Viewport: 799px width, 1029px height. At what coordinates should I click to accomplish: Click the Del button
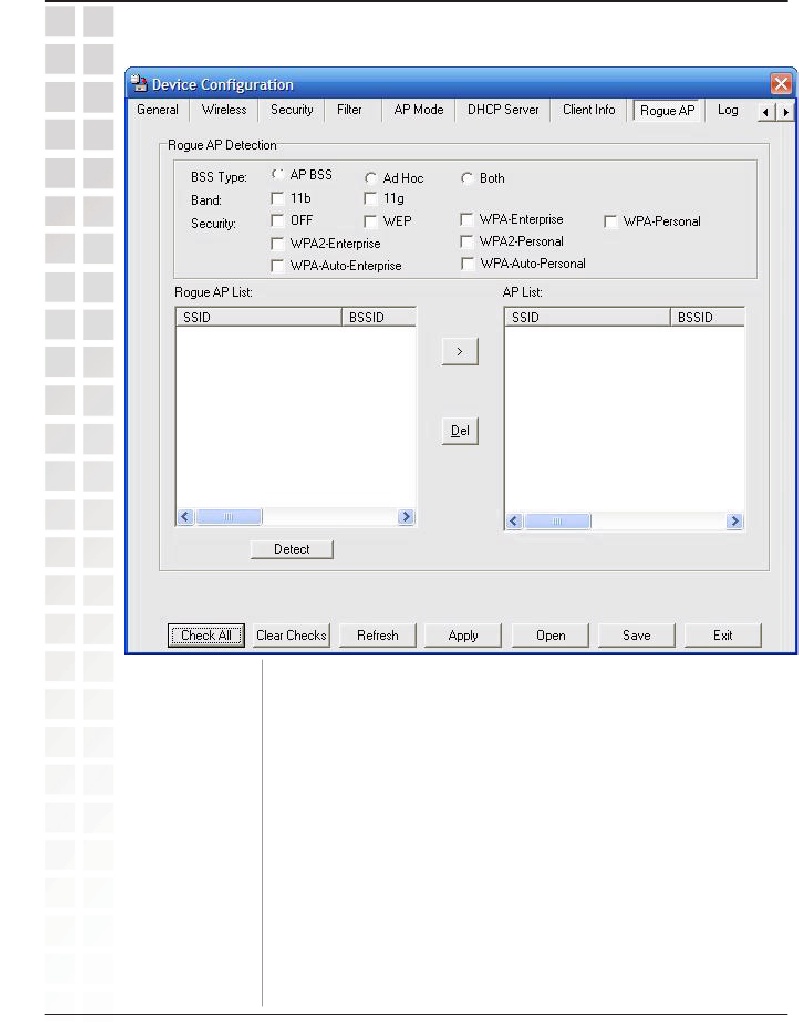click(x=460, y=432)
